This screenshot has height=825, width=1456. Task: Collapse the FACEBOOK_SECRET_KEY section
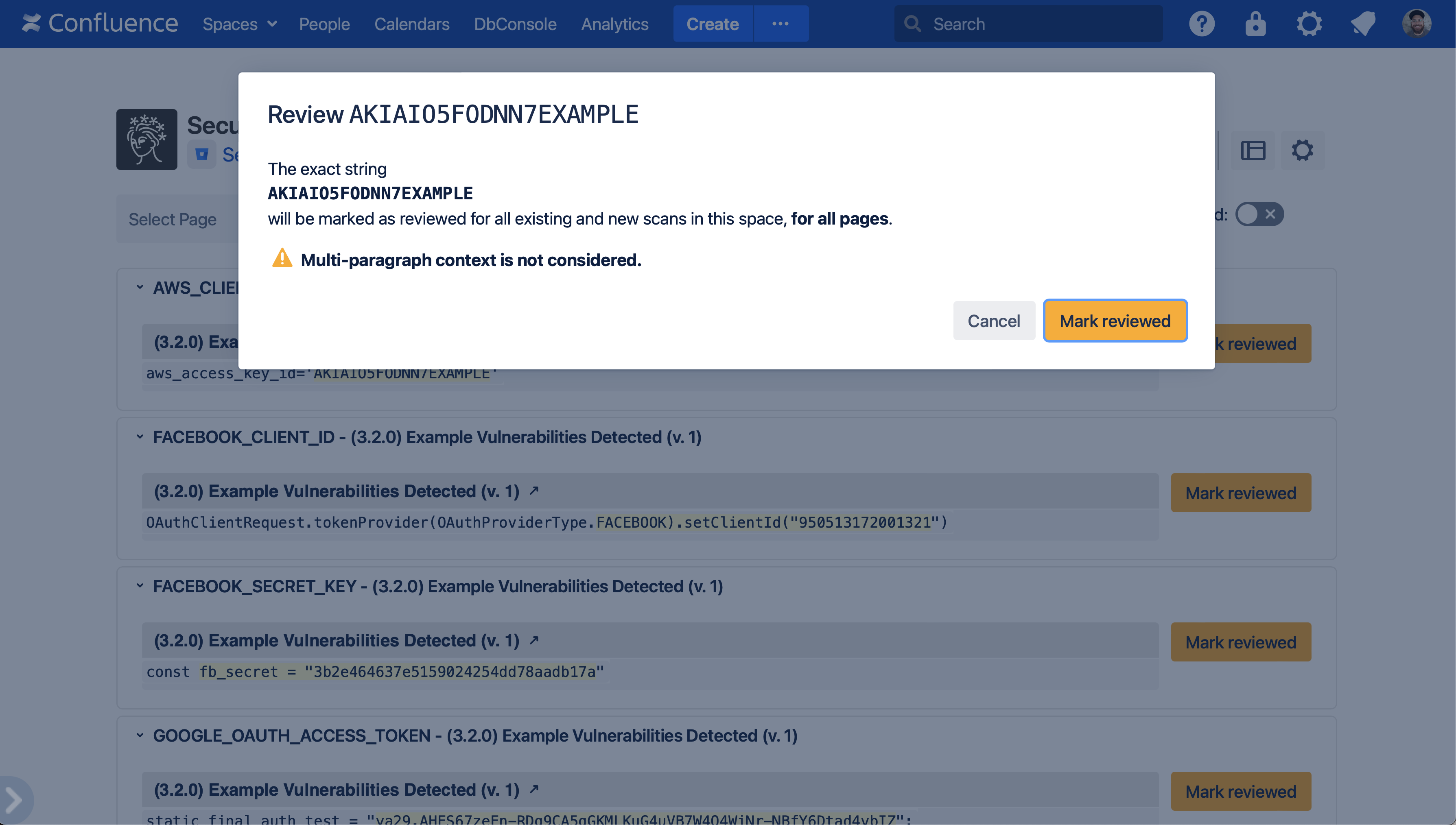point(140,586)
